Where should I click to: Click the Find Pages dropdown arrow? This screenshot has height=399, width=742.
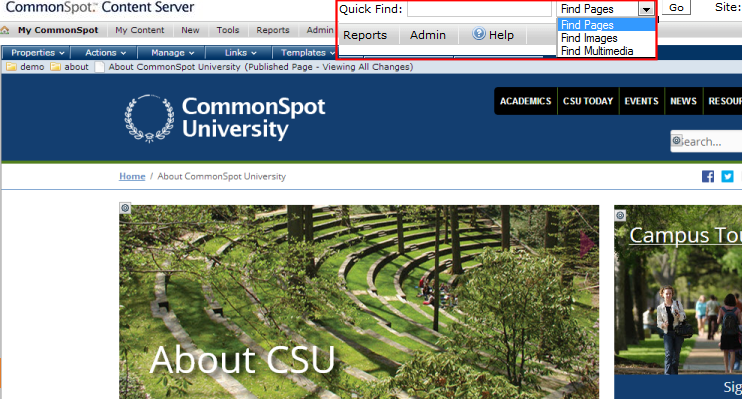(x=646, y=9)
